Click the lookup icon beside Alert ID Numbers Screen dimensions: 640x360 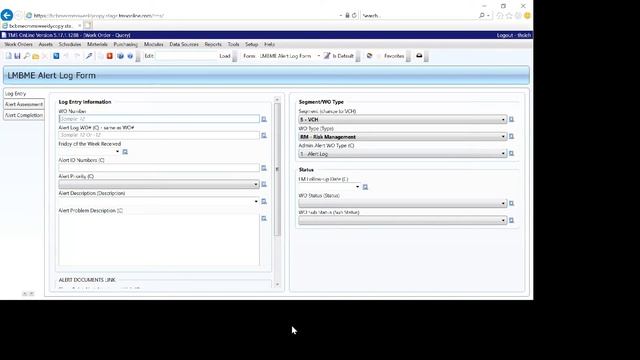coord(264,168)
